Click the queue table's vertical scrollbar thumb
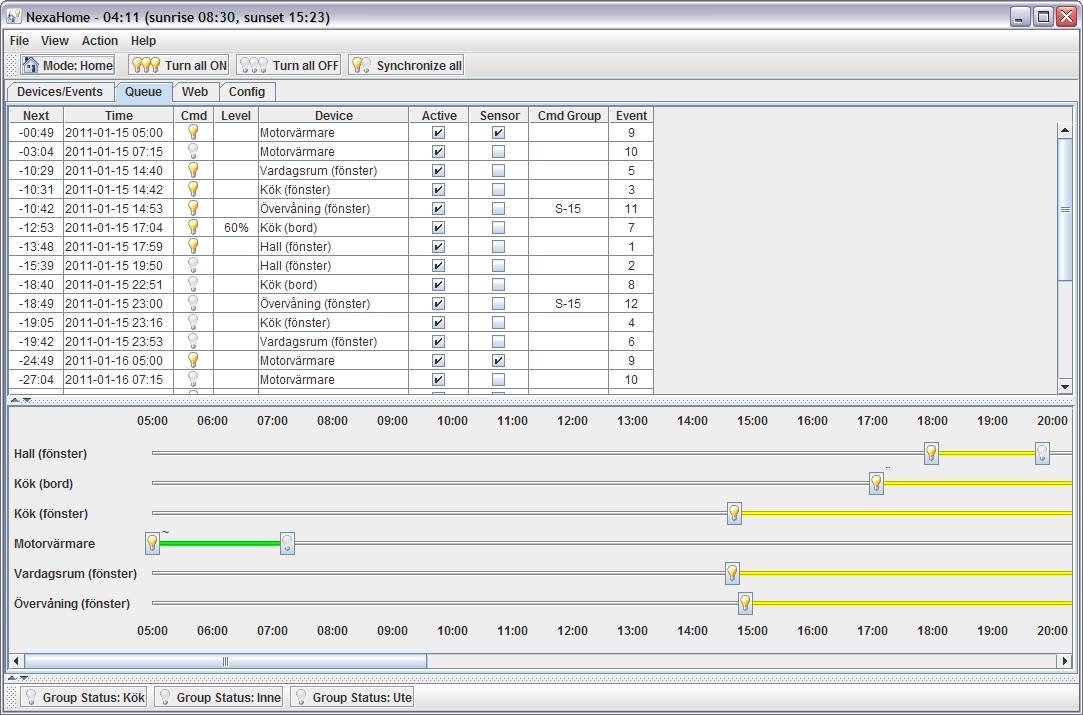Viewport: 1083px width, 715px height. coord(1064,209)
